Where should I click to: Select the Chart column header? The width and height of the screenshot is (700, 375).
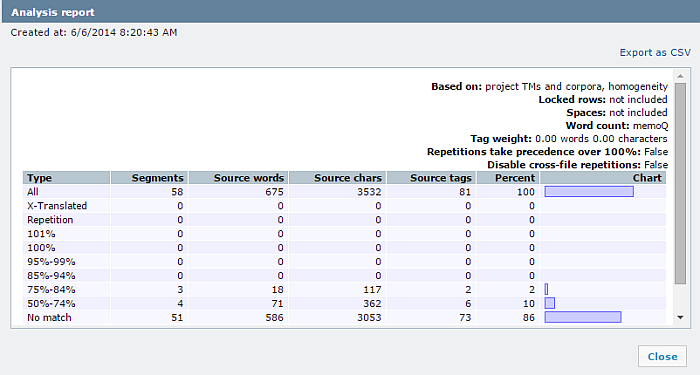(x=603, y=178)
